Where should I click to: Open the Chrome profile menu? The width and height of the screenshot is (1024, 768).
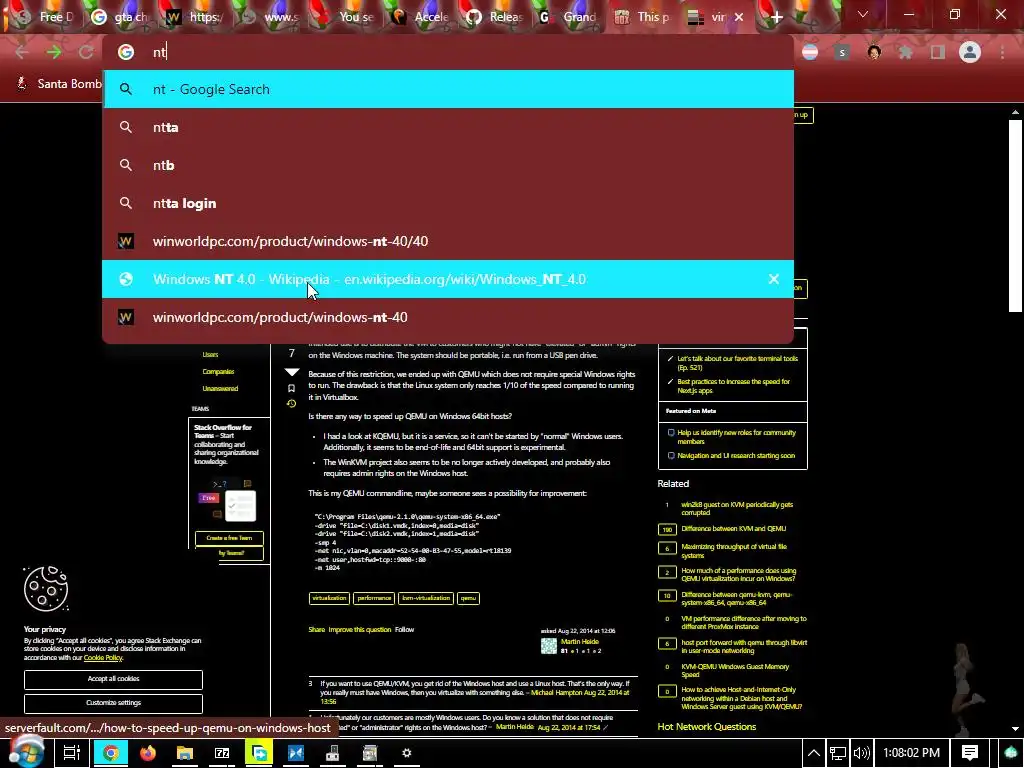coord(970,52)
